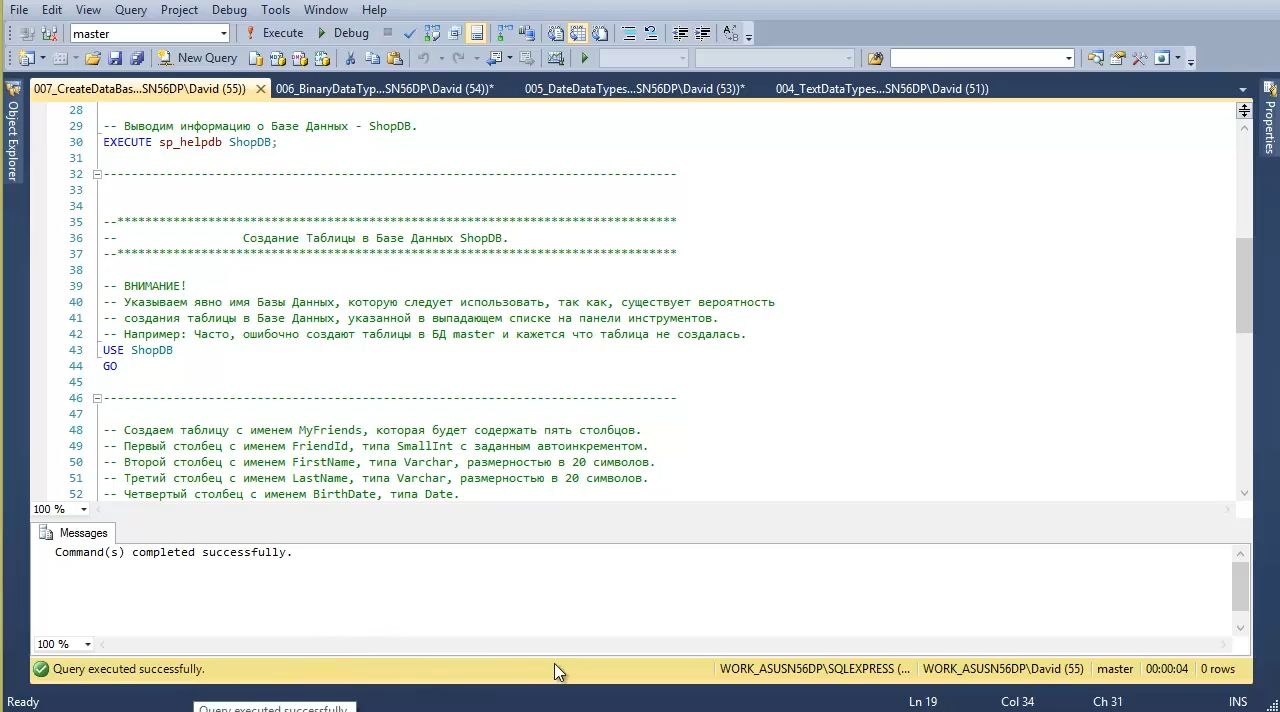1280x712 pixels.
Task: Open the Query Options icon
Action: (455, 33)
